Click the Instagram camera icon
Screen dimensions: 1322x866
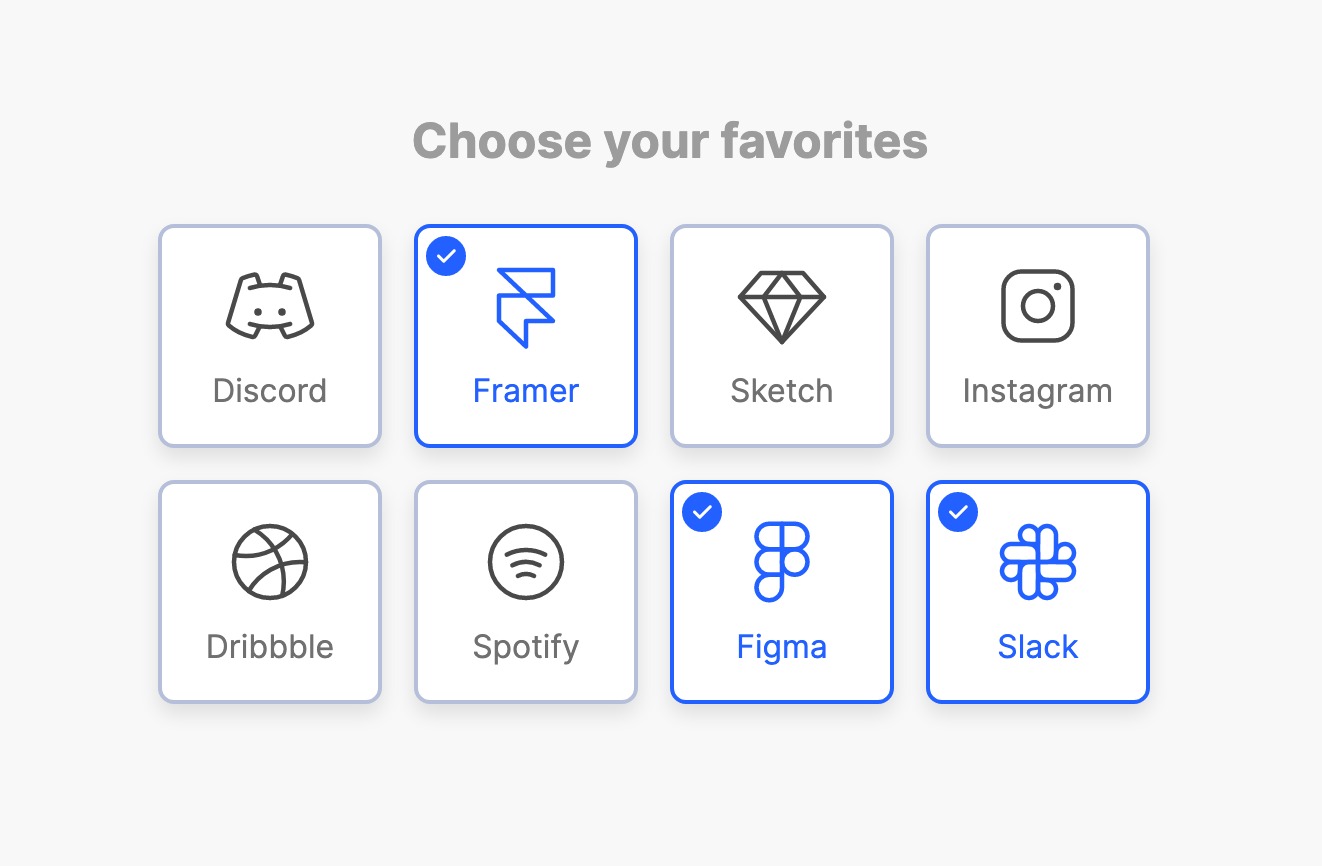pos(1038,306)
